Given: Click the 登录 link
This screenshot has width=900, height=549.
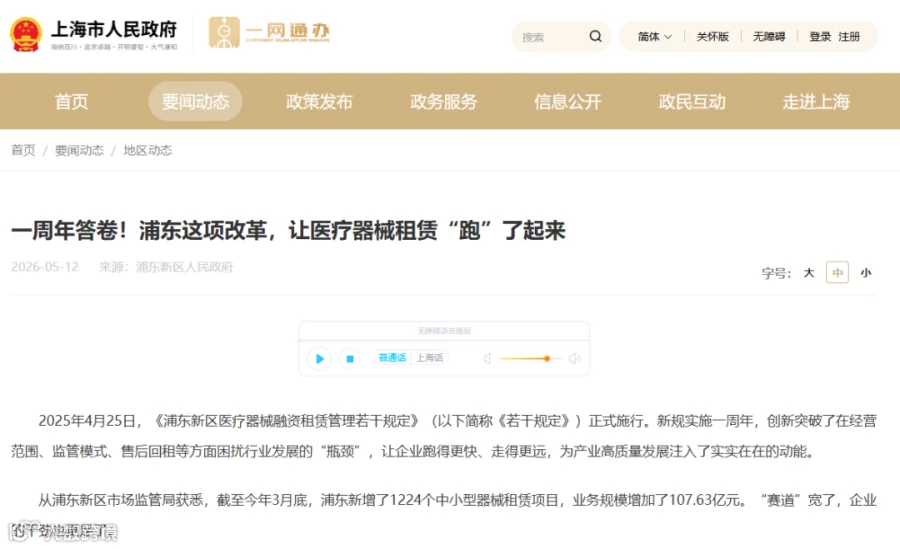Looking at the screenshot, I should click(x=820, y=37).
